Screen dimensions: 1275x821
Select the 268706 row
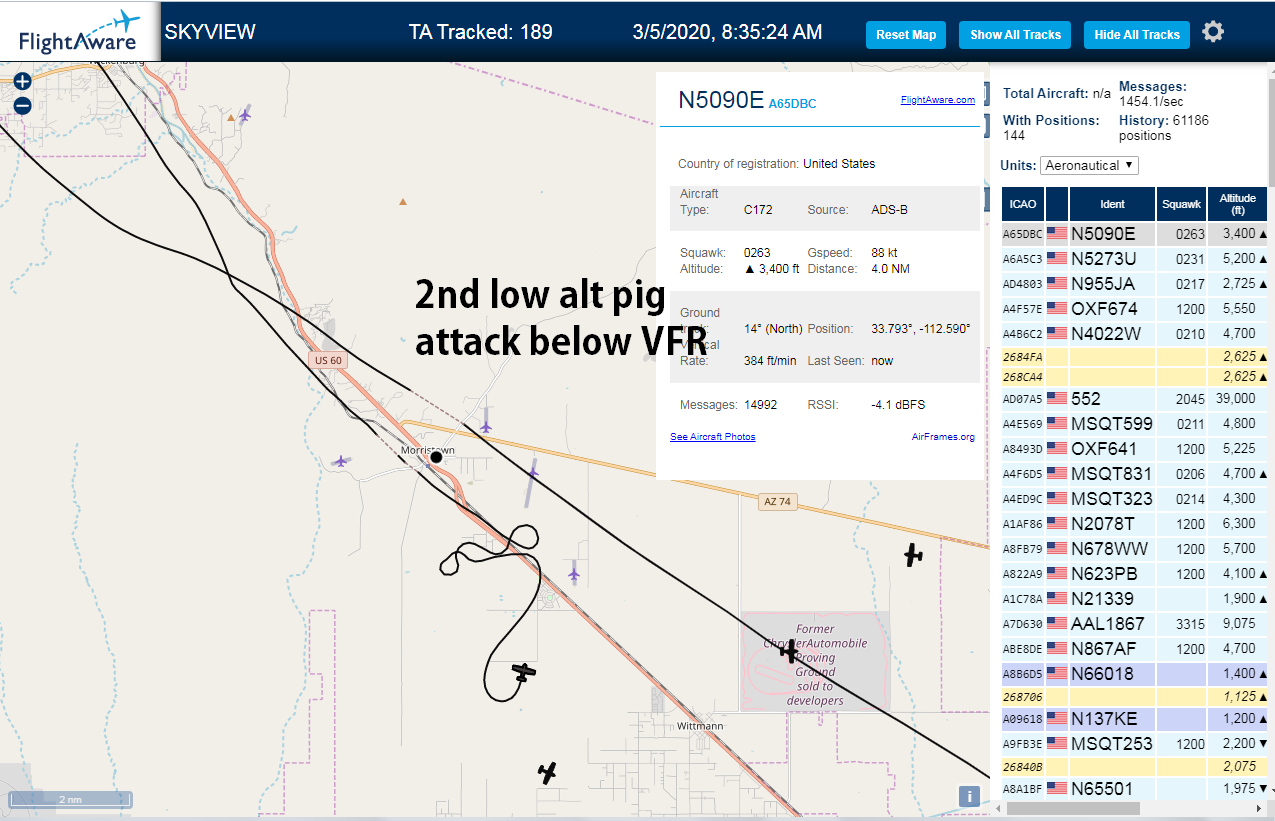(x=1134, y=697)
